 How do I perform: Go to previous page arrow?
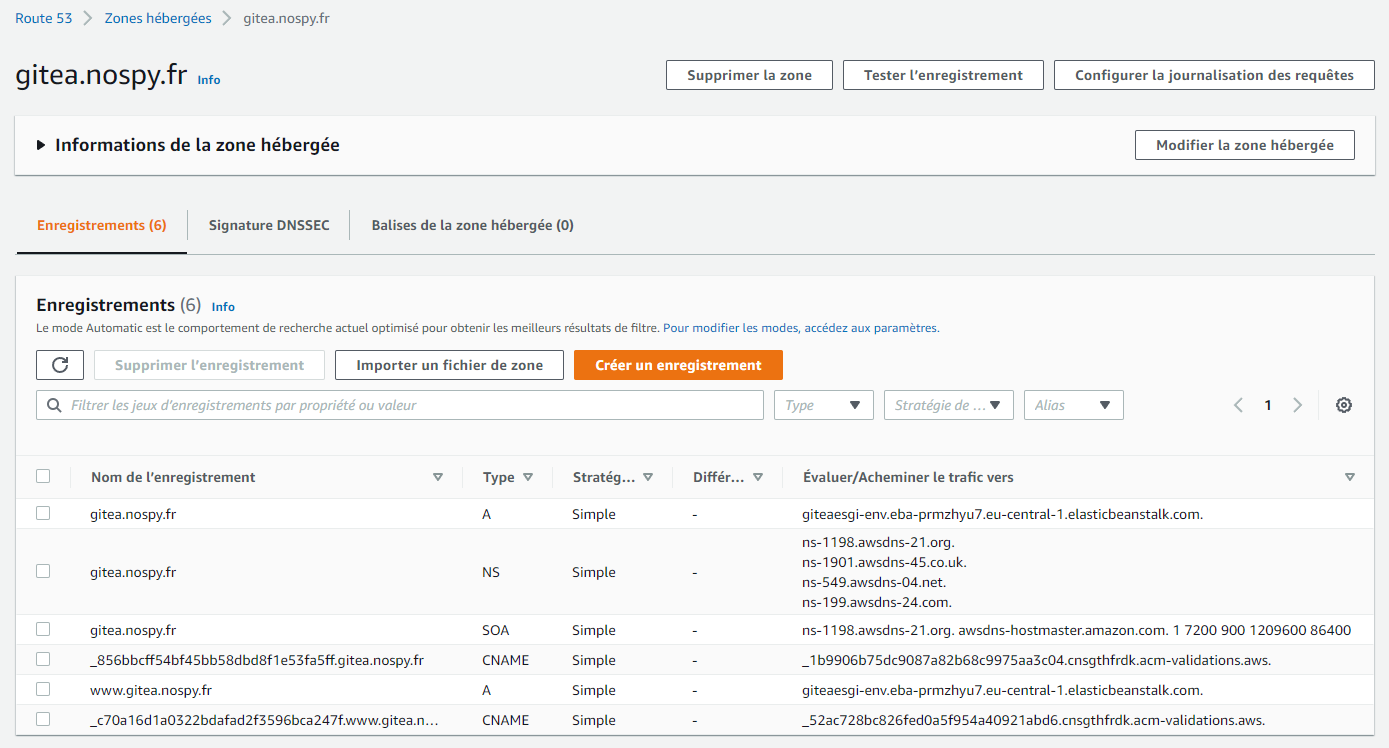point(1238,405)
